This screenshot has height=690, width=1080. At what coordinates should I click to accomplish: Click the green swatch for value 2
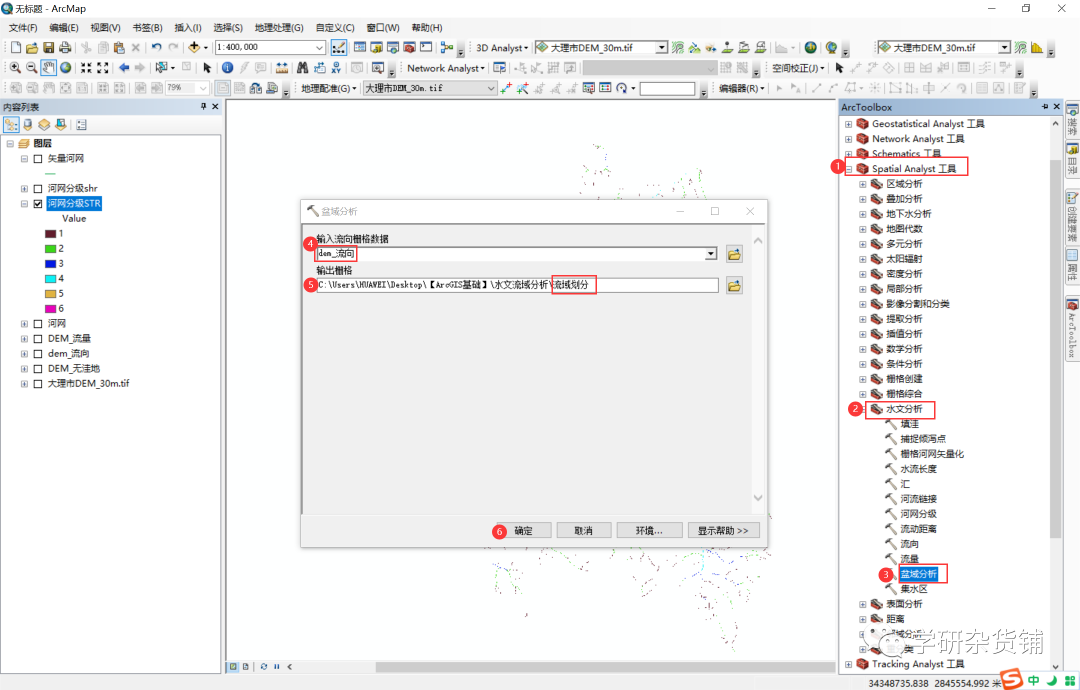50,249
